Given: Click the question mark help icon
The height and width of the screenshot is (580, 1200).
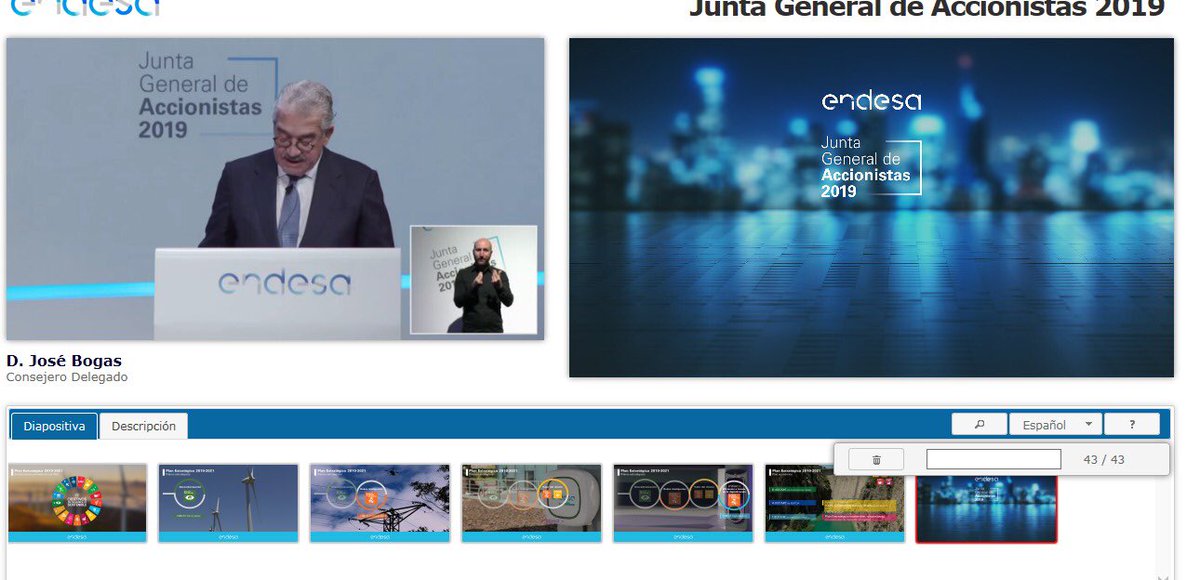Looking at the screenshot, I should click(1132, 423).
